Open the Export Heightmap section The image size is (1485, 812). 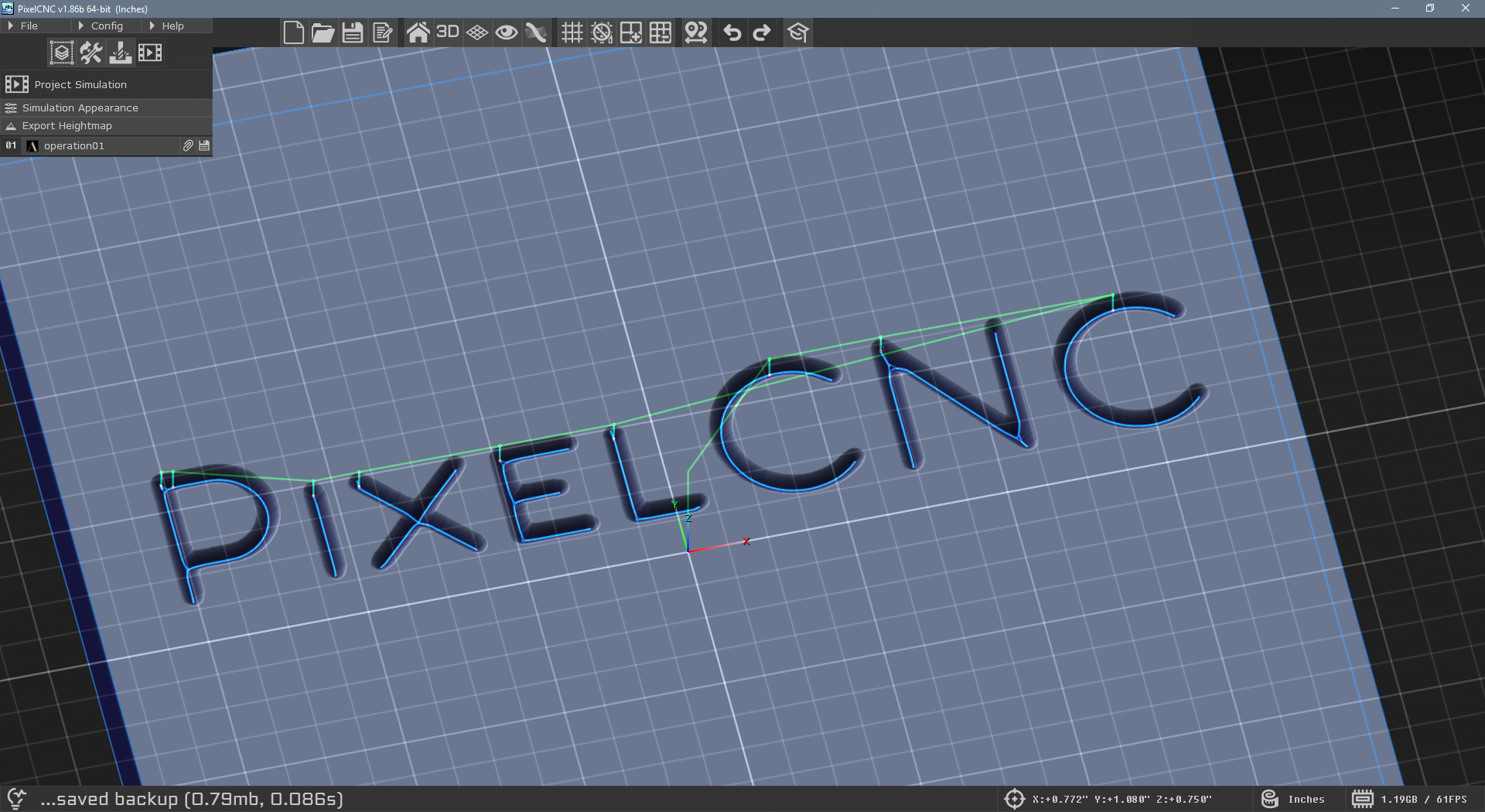[x=106, y=125]
